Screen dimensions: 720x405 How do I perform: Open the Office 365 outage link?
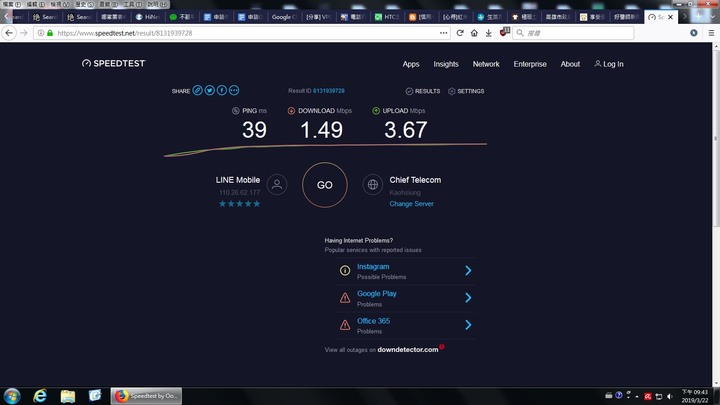point(373,321)
